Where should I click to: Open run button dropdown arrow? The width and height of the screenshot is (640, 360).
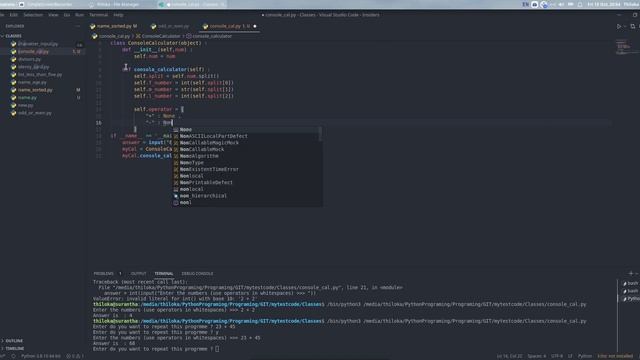coord(625,26)
